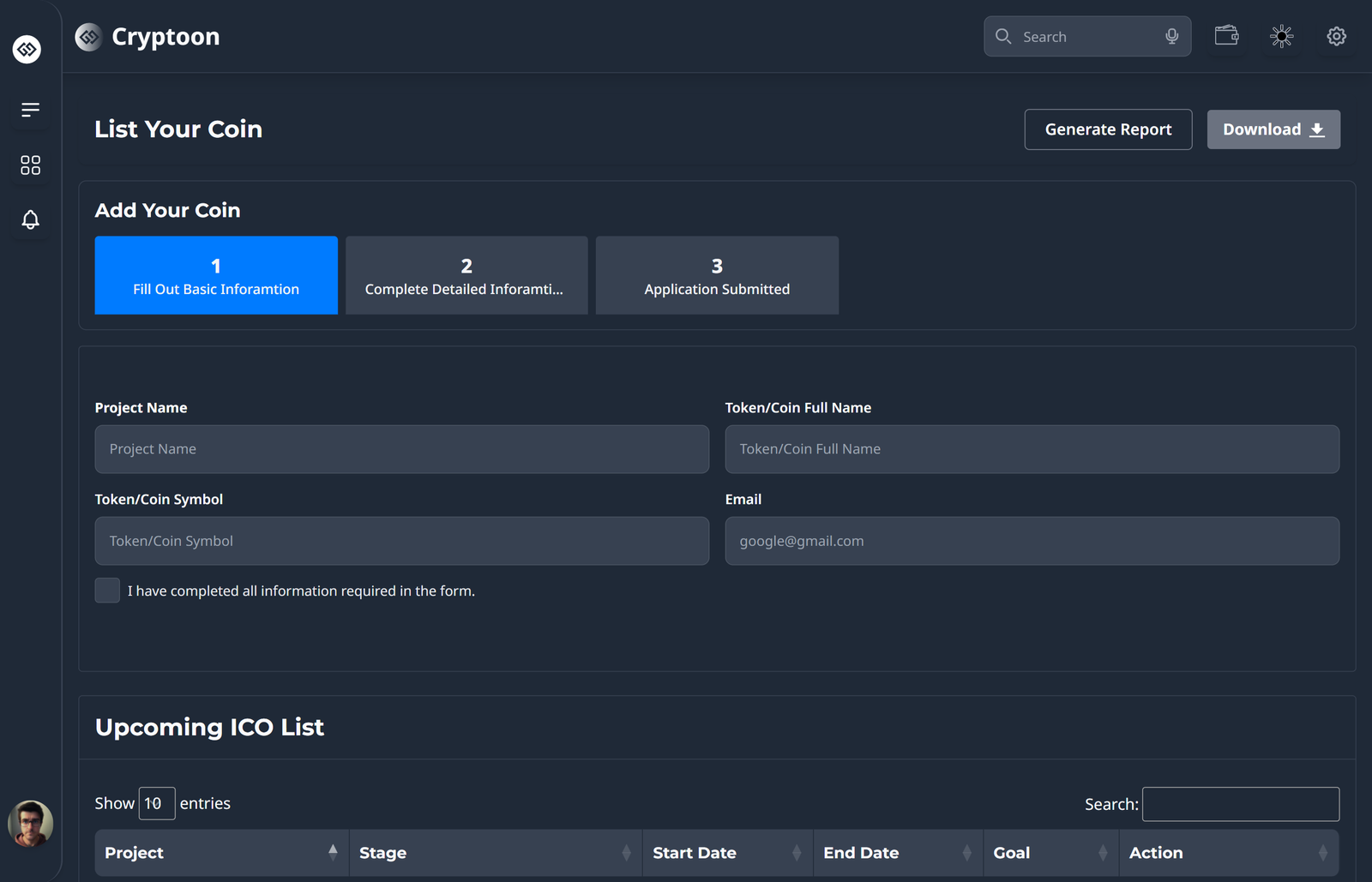Click the user avatar at bottom left
The image size is (1372, 882).
(x=31, y=824)
